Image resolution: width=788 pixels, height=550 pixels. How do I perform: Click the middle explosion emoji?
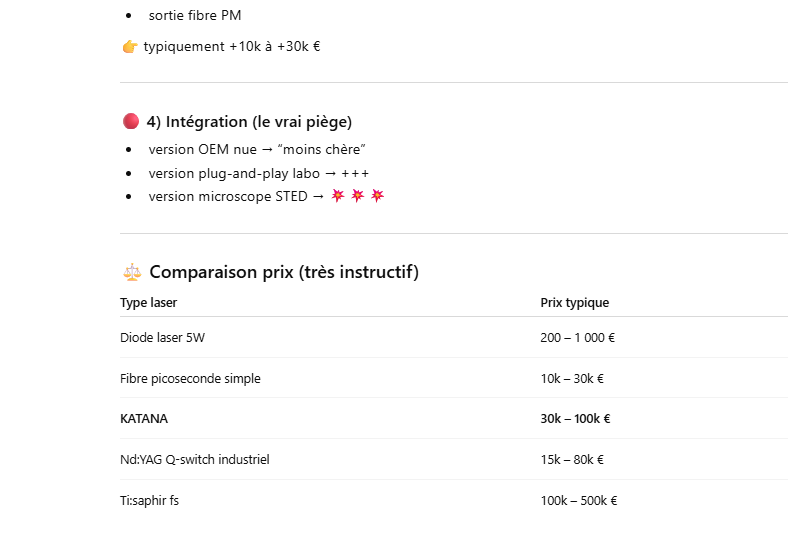(x=357, y=196)
